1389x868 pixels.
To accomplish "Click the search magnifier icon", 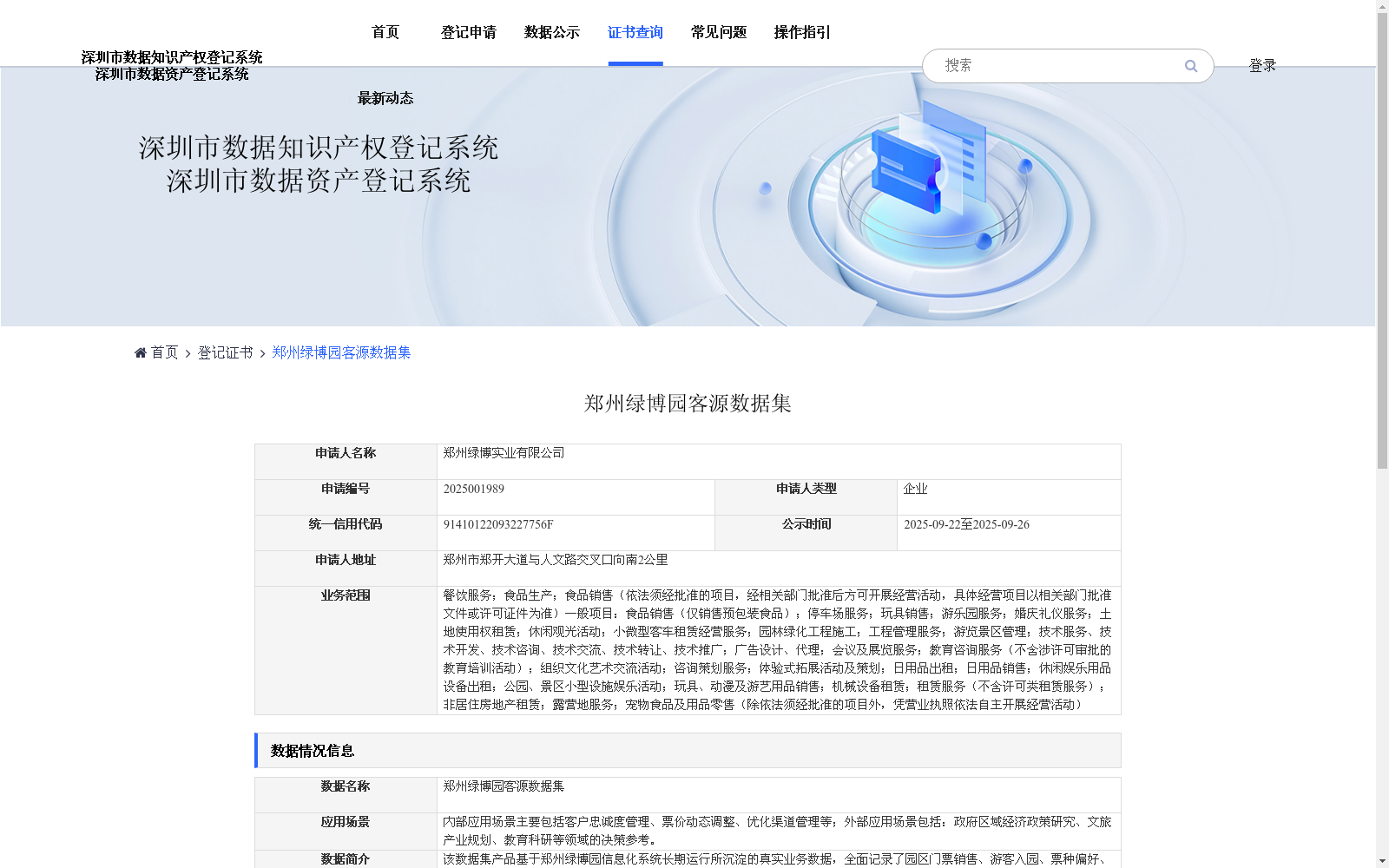I will click(1190, 66).
